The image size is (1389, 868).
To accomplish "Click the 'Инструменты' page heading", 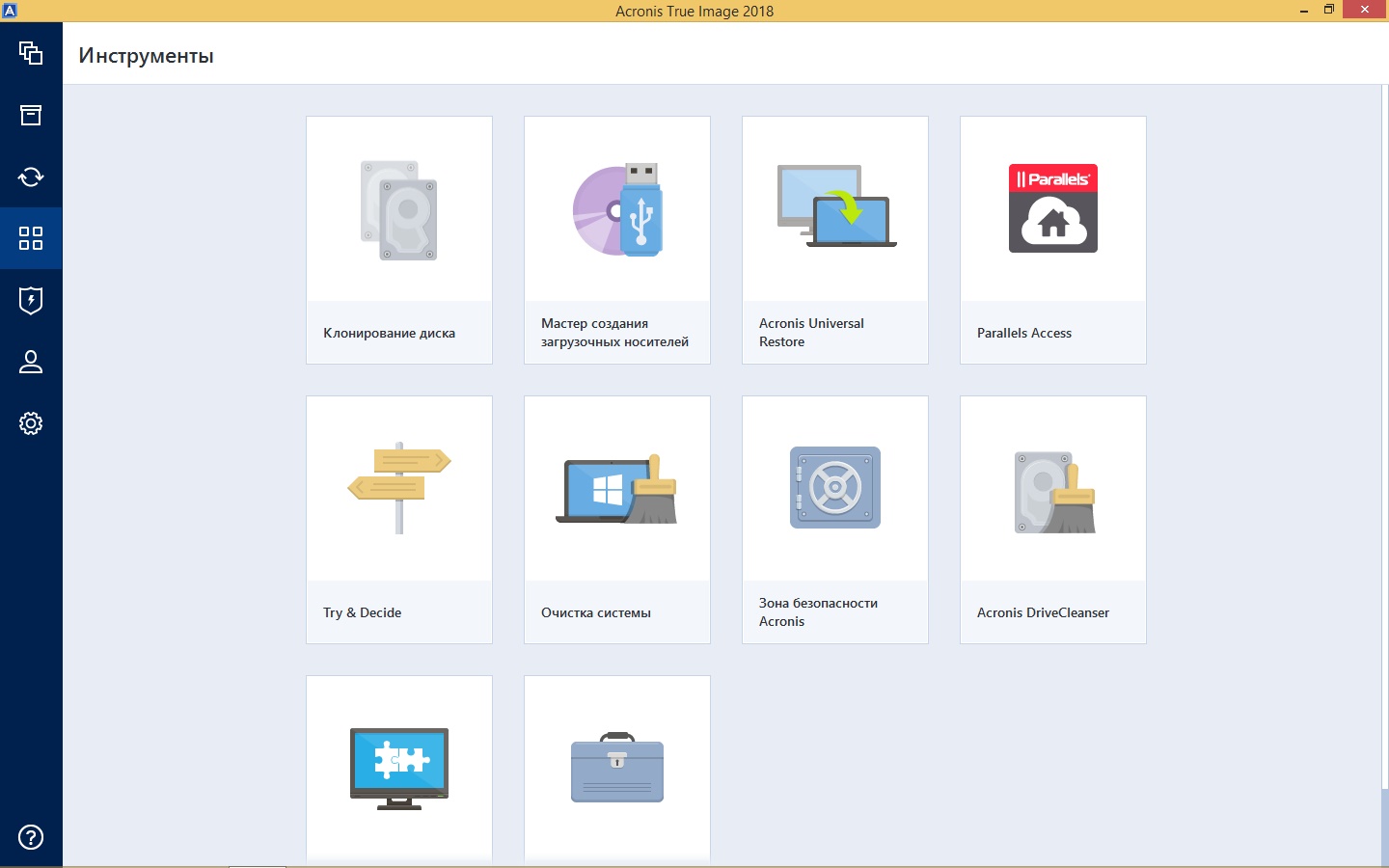I will click(x=147, y=56).
